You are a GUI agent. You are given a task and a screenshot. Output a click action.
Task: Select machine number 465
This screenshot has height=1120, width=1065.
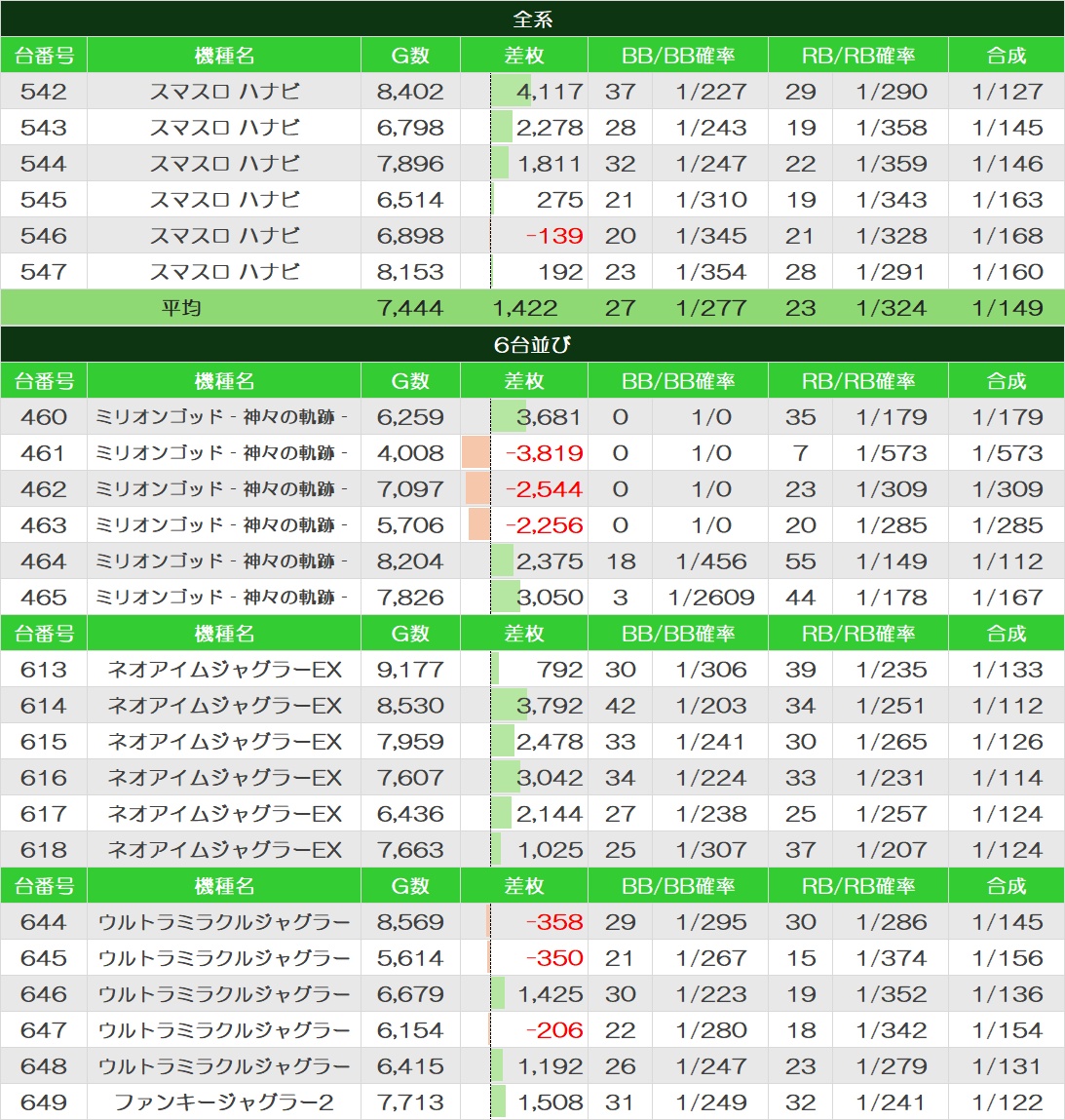pos(44,598)
